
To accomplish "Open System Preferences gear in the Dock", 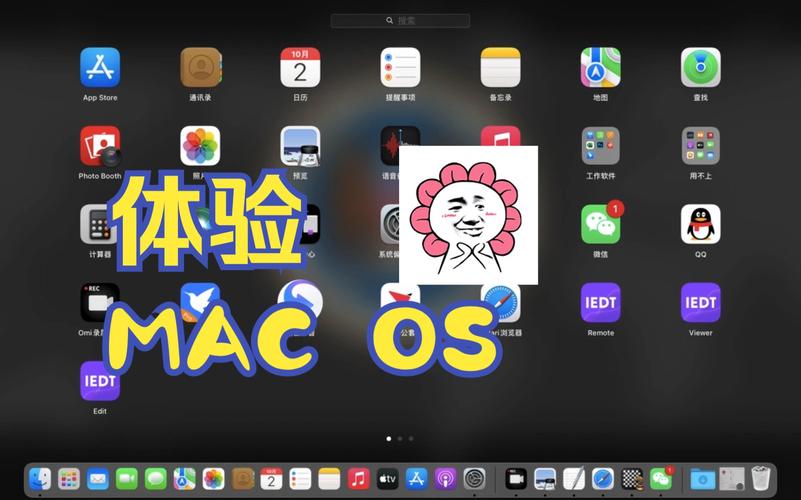I will pos(475,479).
